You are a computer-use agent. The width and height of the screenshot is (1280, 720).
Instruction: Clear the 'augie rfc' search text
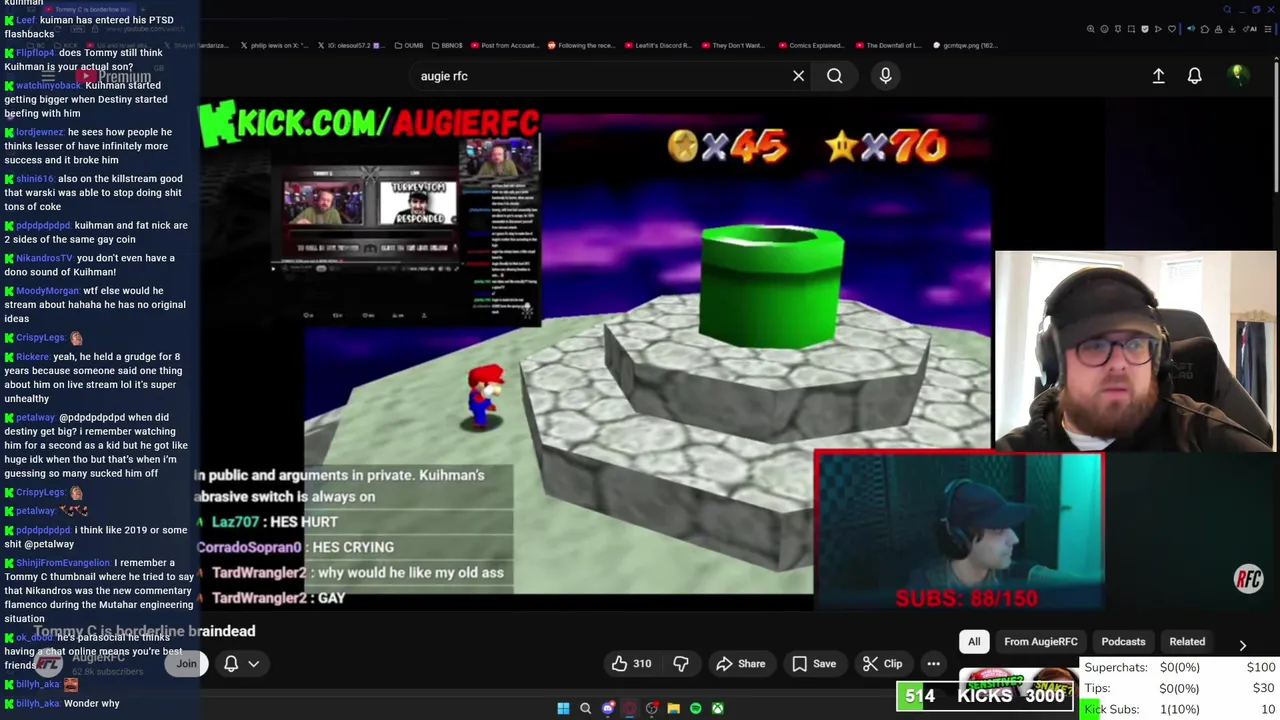click(x=798, y=76)
